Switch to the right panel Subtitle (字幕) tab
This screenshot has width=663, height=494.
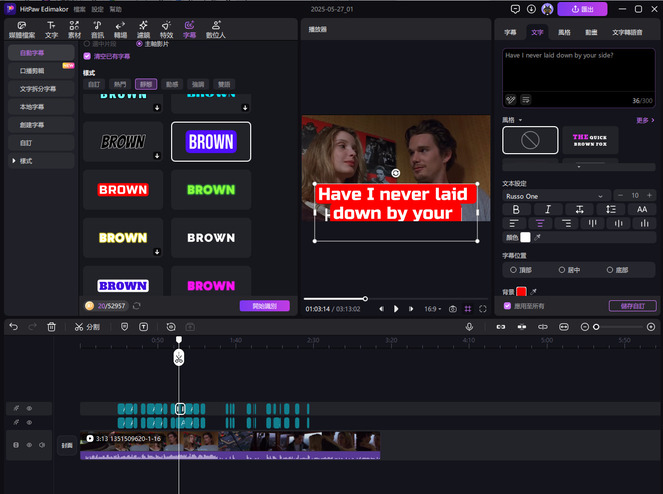(510, 33)
